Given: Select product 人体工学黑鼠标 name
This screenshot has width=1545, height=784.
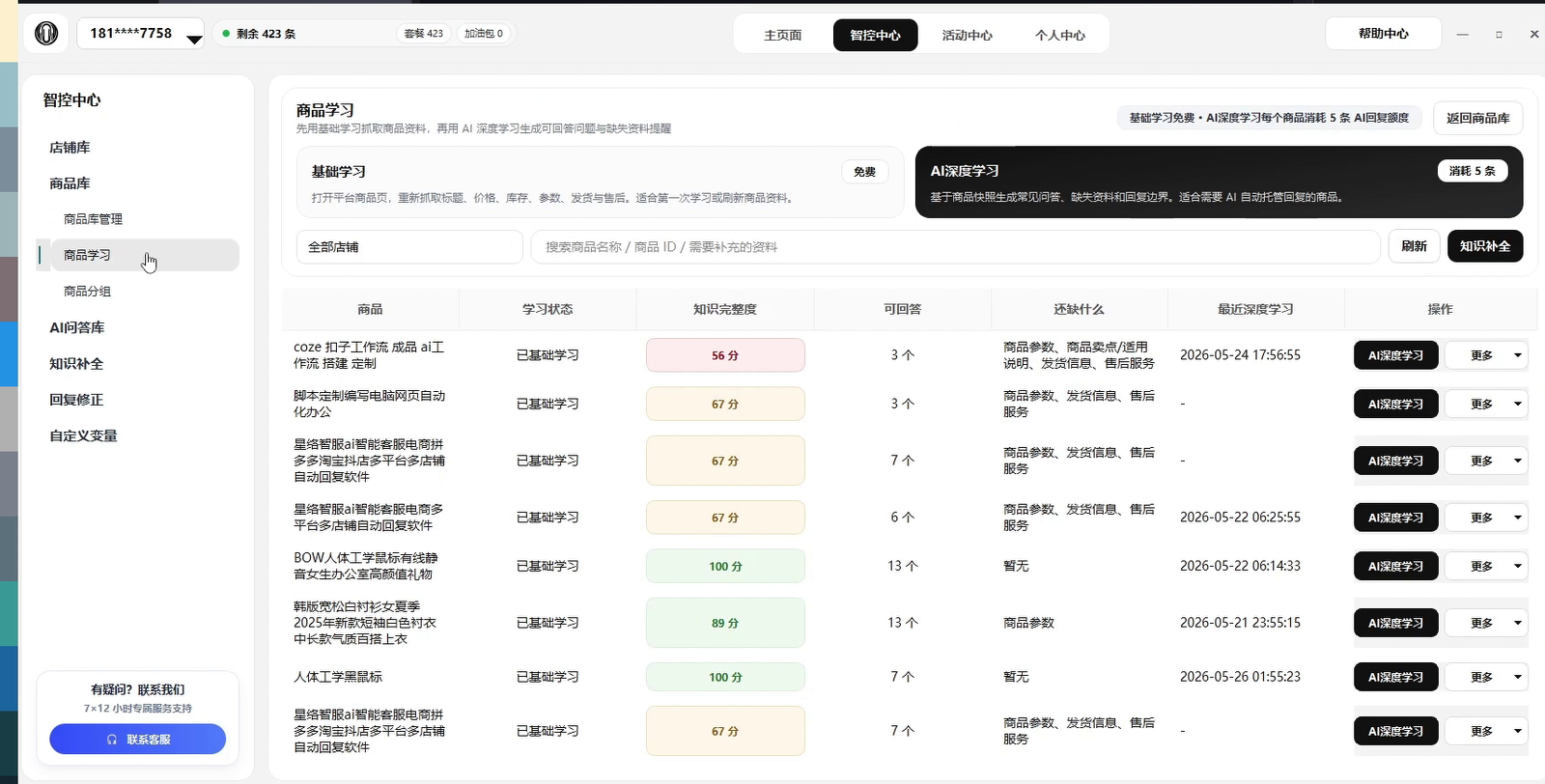Looking at the screenshot, I should [x=338, y=677].
